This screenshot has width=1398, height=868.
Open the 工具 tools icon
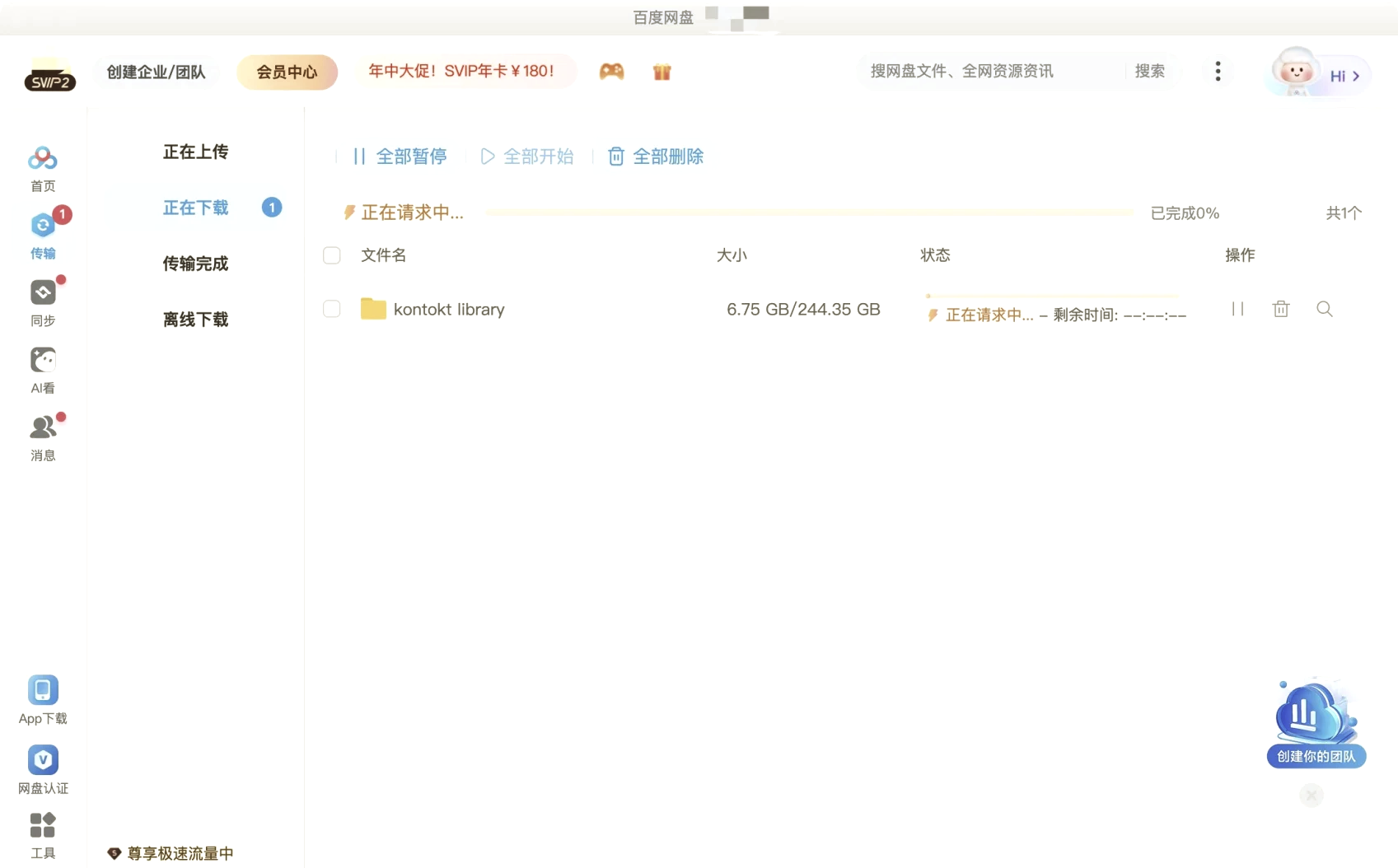(x=43, y=825)
